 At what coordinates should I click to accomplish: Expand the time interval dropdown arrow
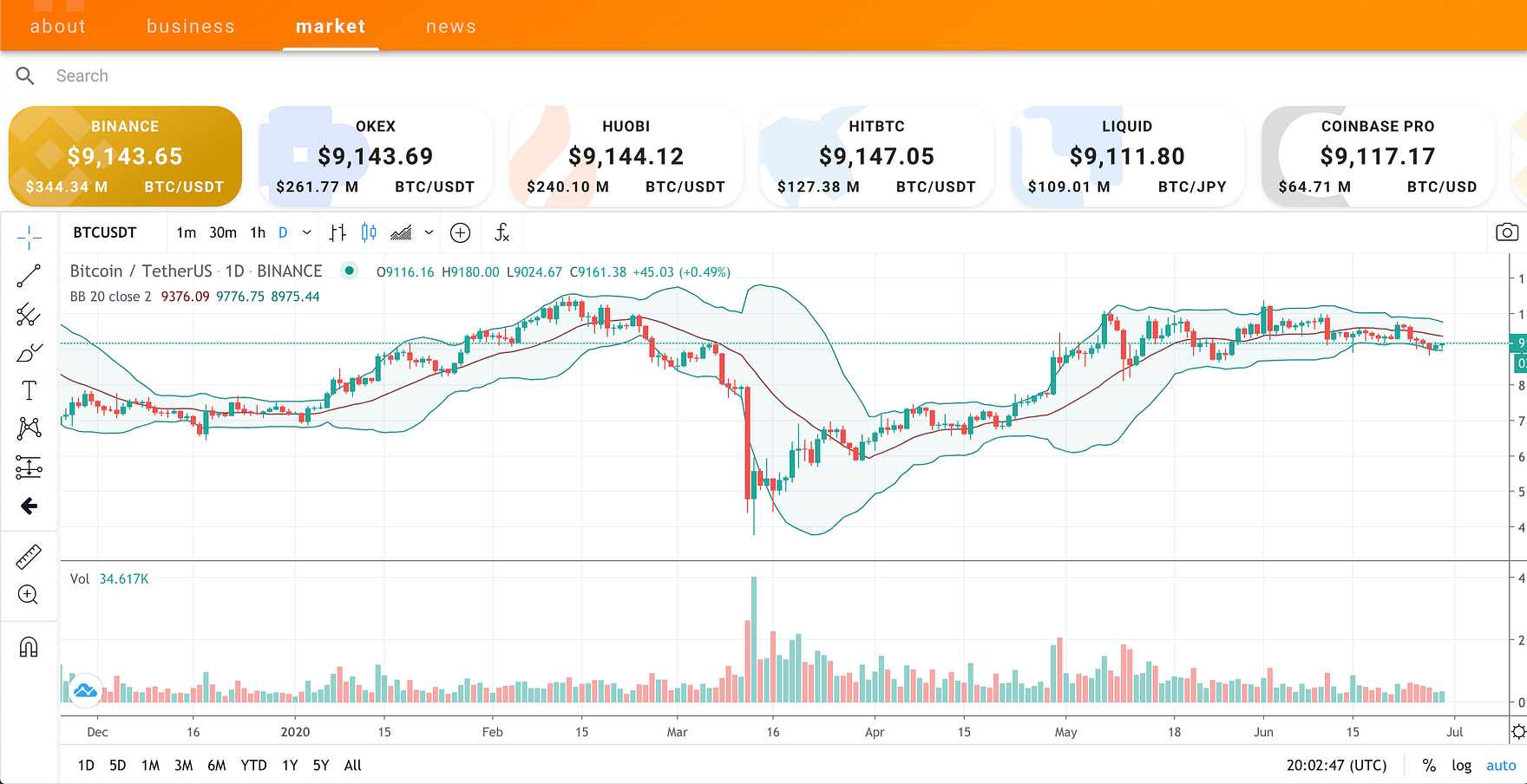306,232
